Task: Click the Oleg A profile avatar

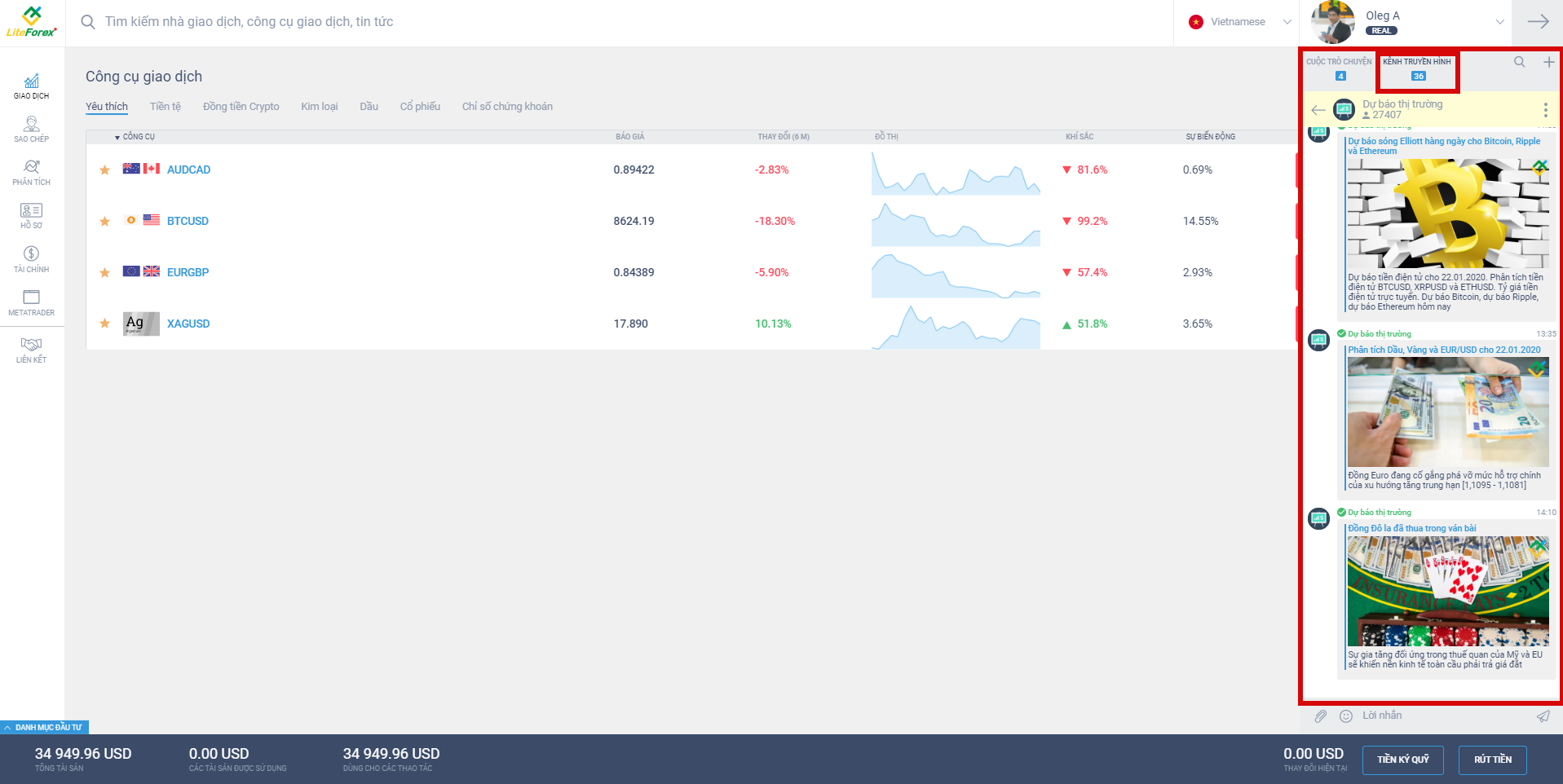Action: (1332, 22)
